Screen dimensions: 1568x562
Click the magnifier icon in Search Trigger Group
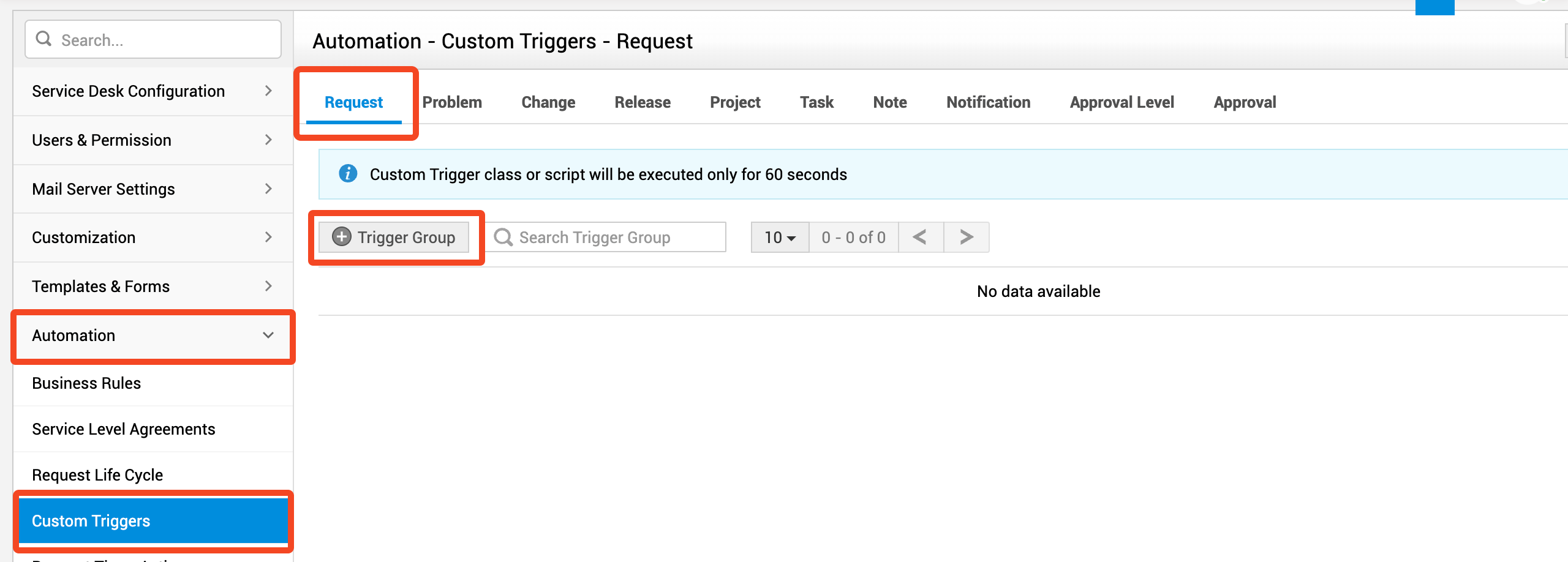click(x=503, y=237)
